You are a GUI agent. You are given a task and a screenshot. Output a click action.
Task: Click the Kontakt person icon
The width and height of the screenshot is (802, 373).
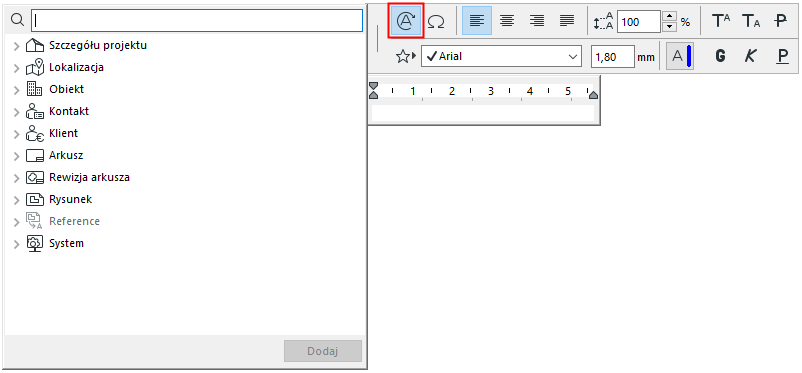point(34,111)
